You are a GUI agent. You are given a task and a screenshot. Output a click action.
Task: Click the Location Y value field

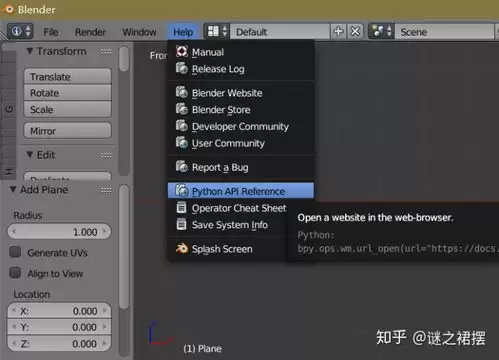59,327
